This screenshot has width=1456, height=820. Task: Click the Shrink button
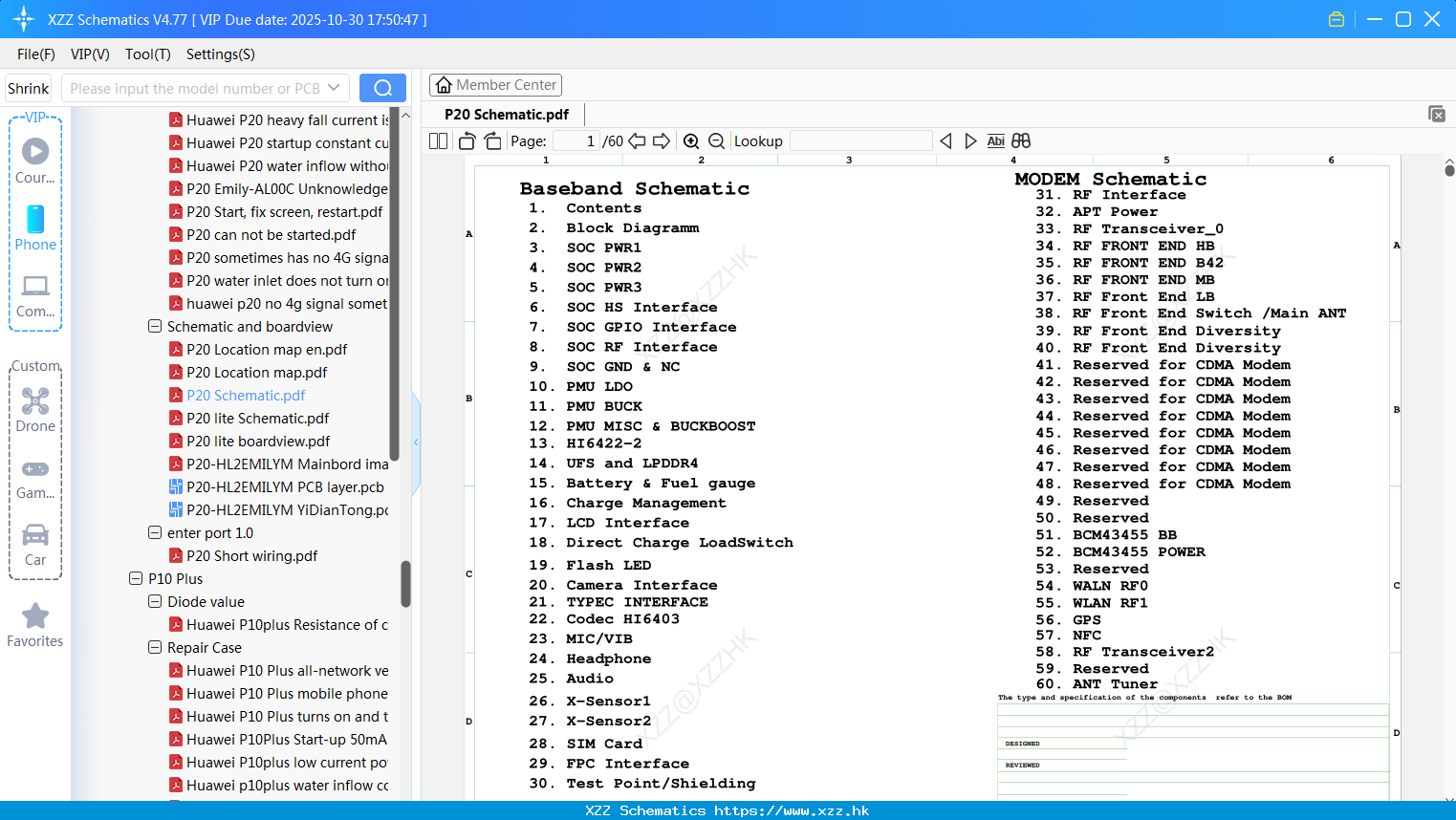click(x=29, y=88)
